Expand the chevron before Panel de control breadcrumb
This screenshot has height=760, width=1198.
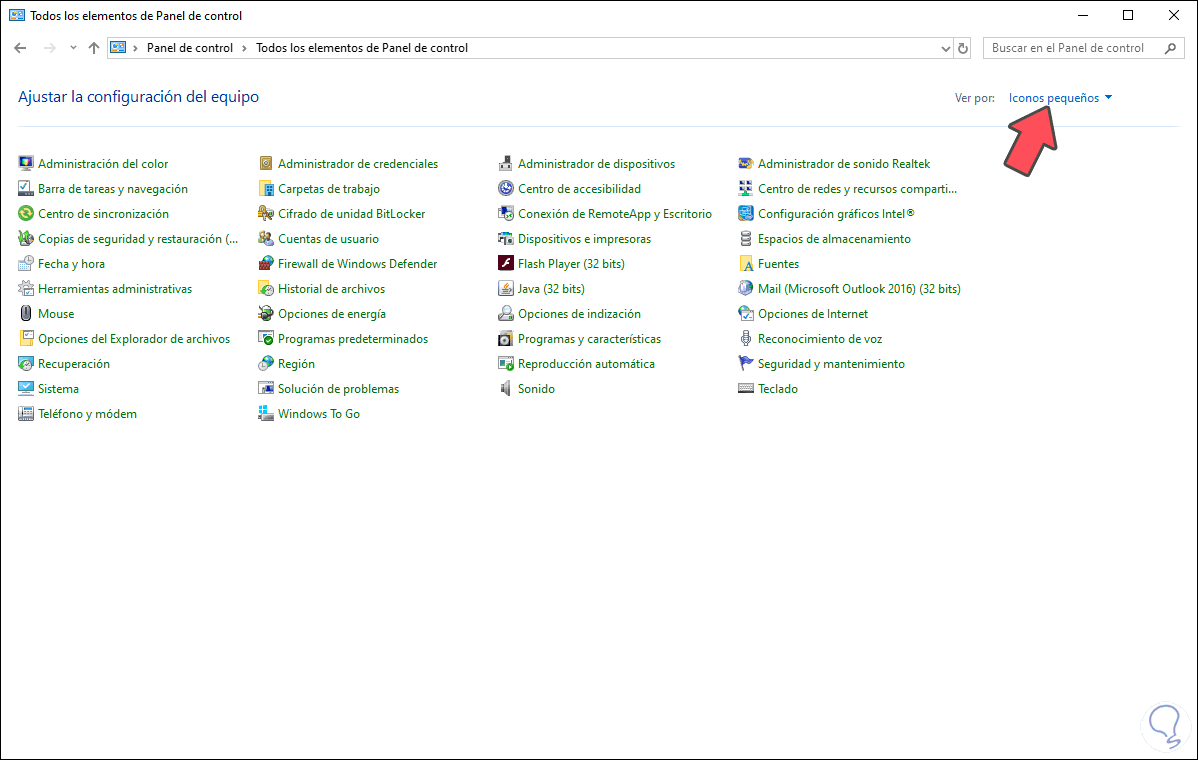[x=135, y=48]
